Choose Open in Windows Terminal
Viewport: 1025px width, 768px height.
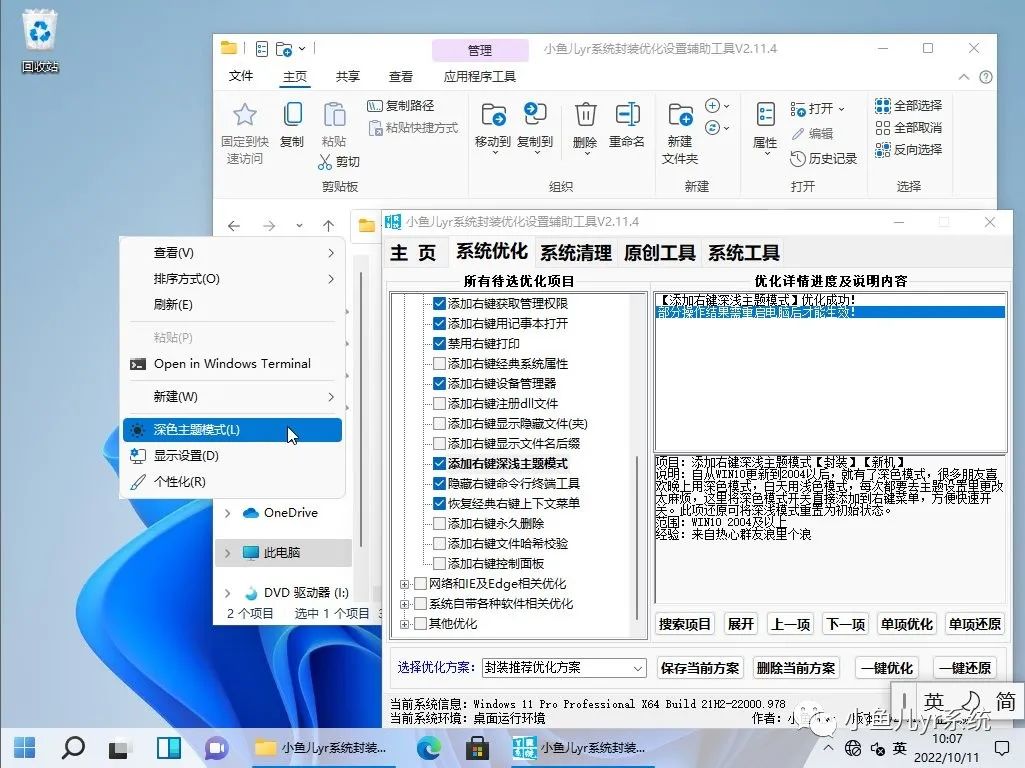232,364
